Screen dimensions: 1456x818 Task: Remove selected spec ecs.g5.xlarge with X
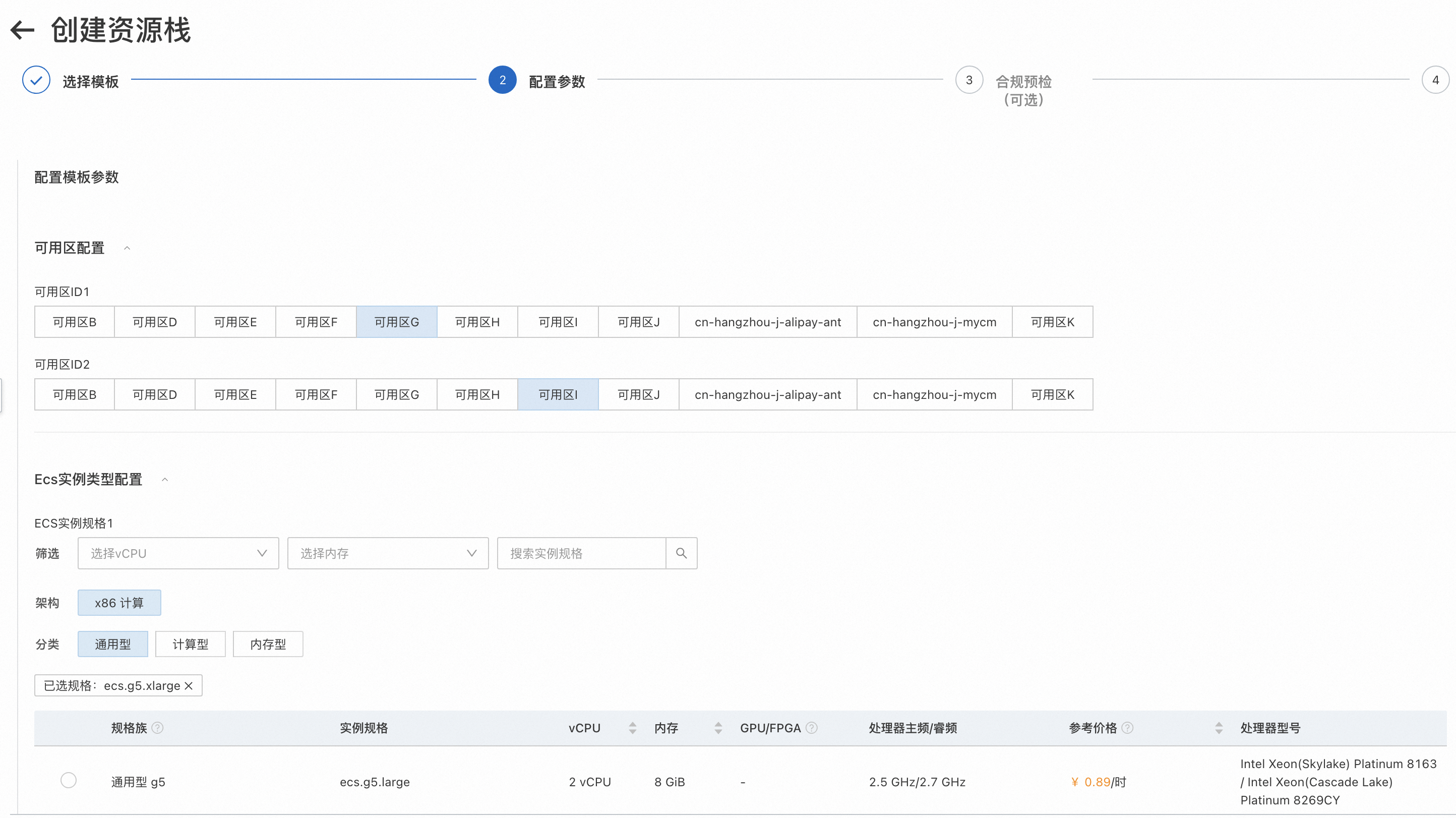(189, 685)
